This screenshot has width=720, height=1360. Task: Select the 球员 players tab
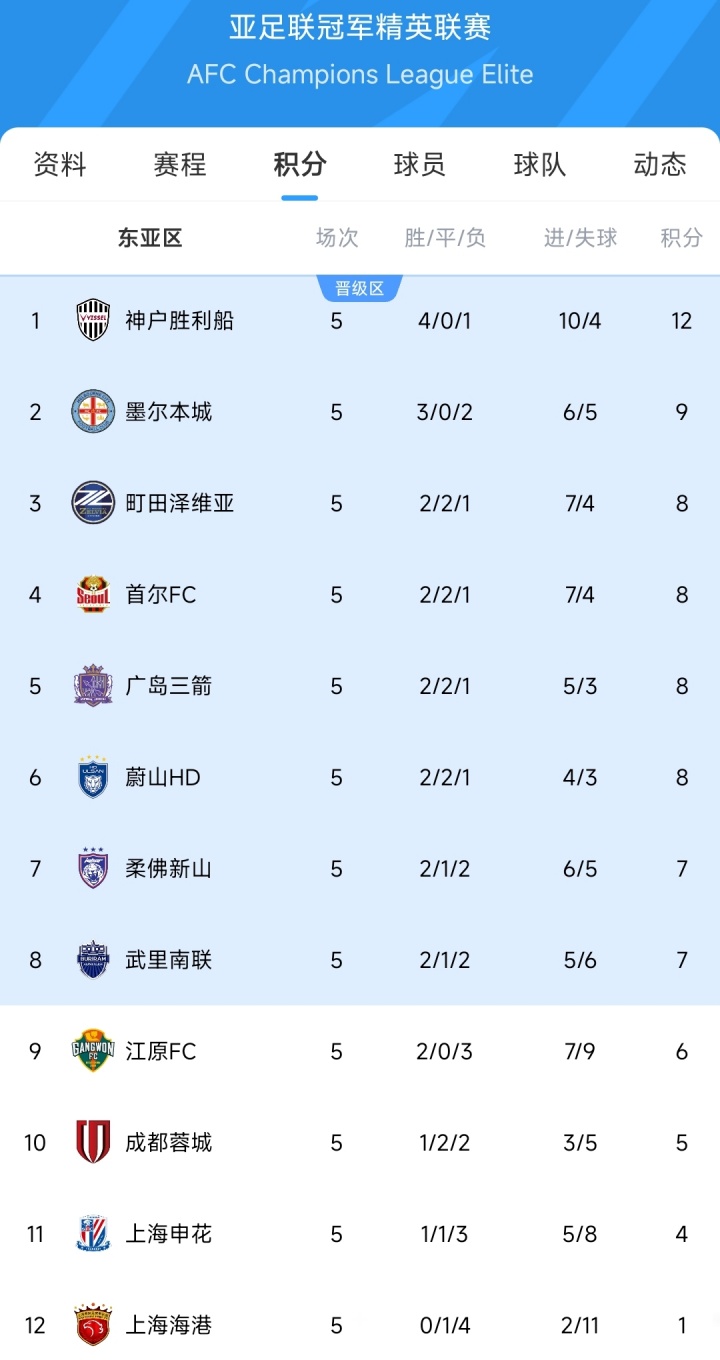420,165
